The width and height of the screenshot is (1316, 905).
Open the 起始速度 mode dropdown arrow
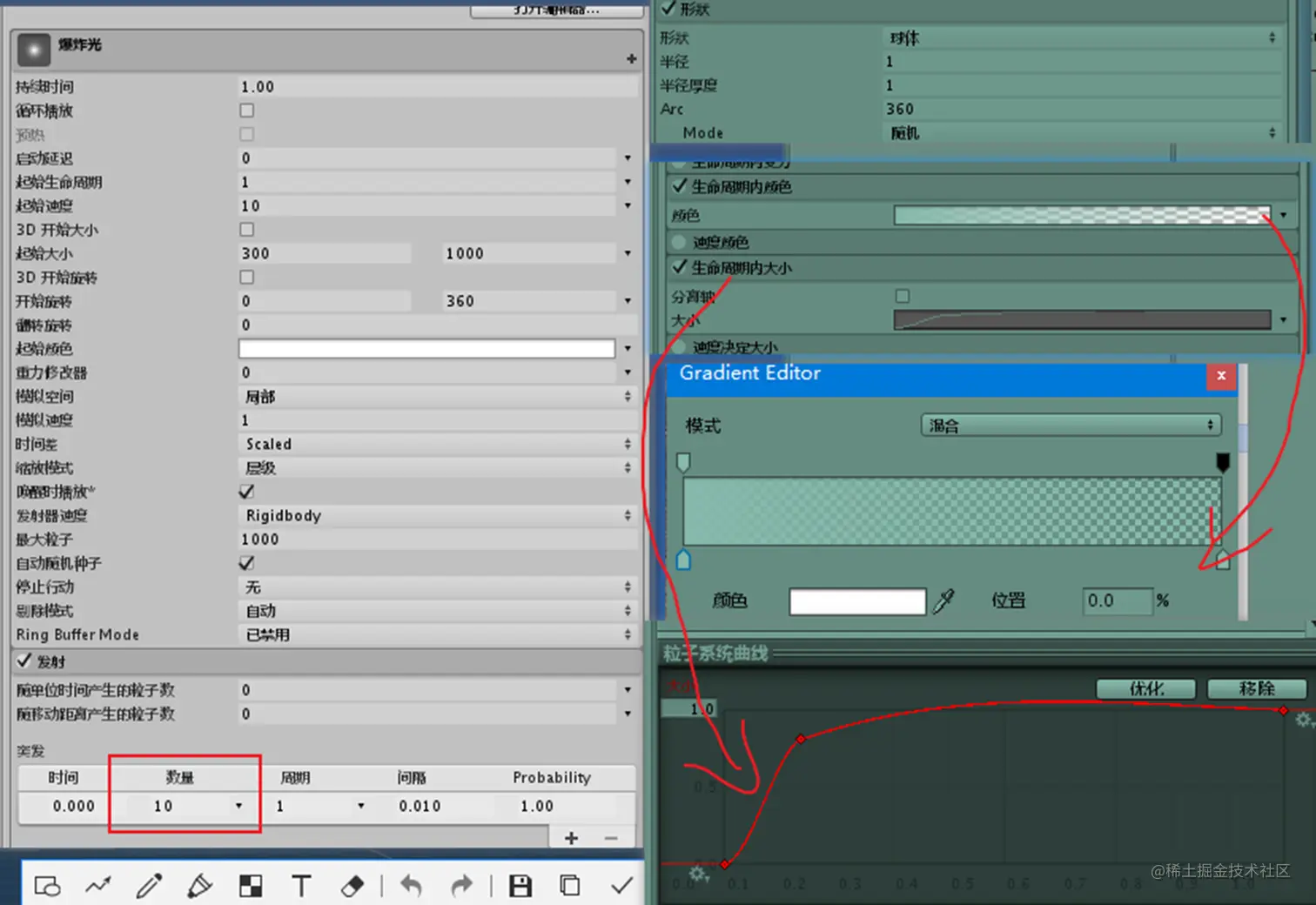pos(628,205)
